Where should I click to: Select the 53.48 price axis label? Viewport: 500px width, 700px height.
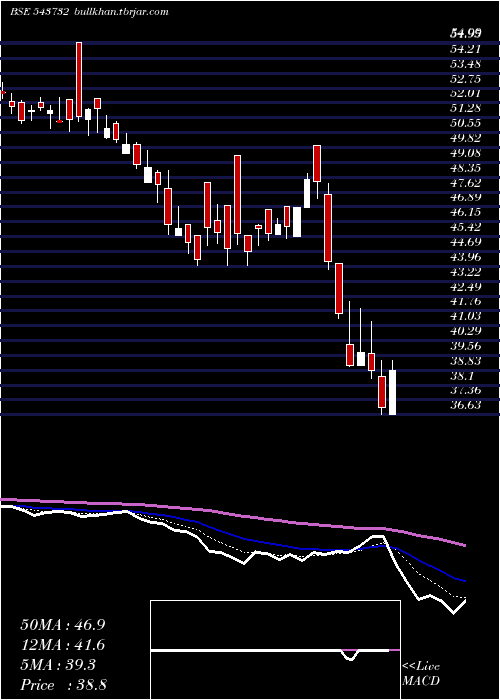click(466, 64)
